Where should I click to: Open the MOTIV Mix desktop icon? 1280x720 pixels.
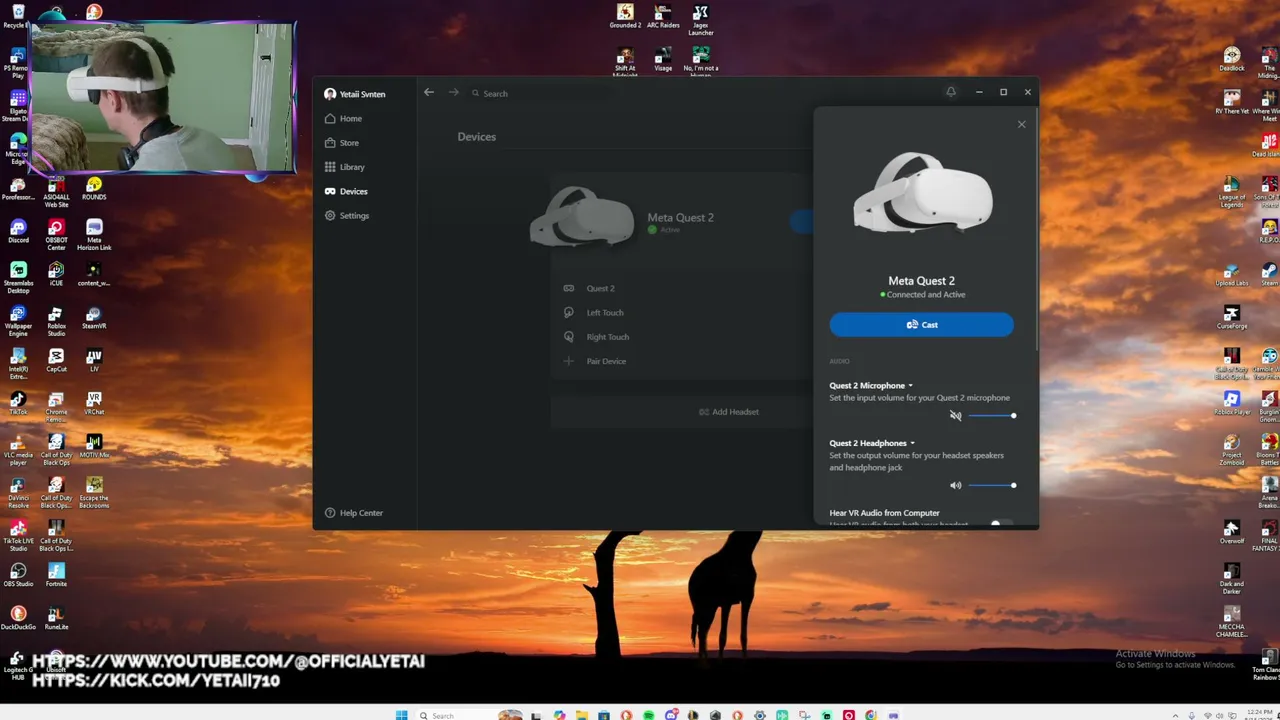(94, 447)
